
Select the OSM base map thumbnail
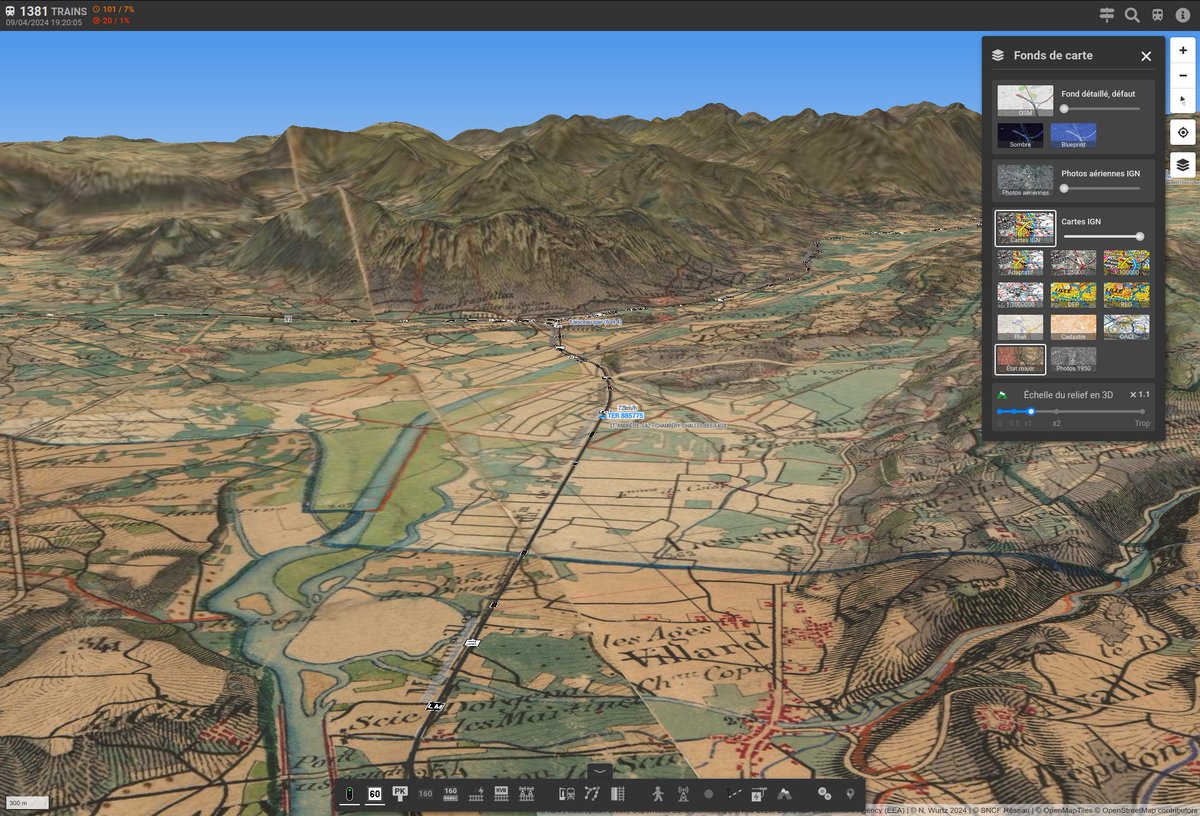[x=1025, y=101]
